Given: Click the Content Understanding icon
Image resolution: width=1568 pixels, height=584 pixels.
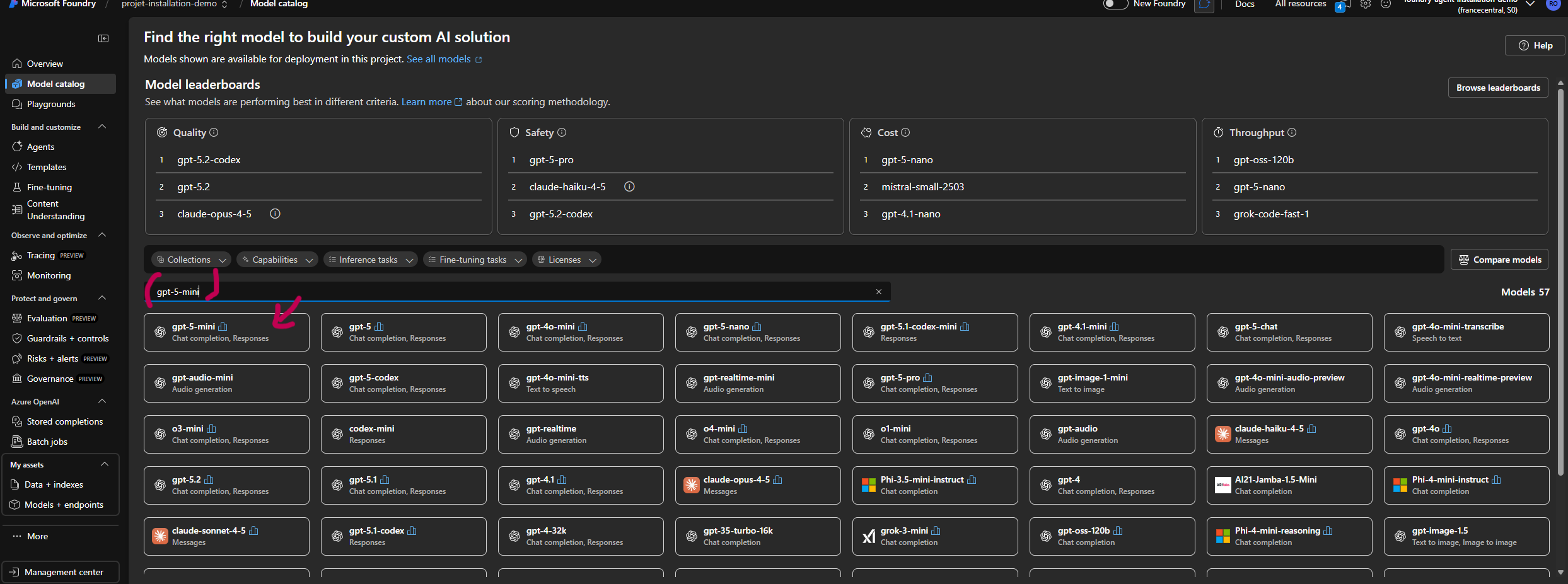Looking at the screenshot, I should click(17, 210).
